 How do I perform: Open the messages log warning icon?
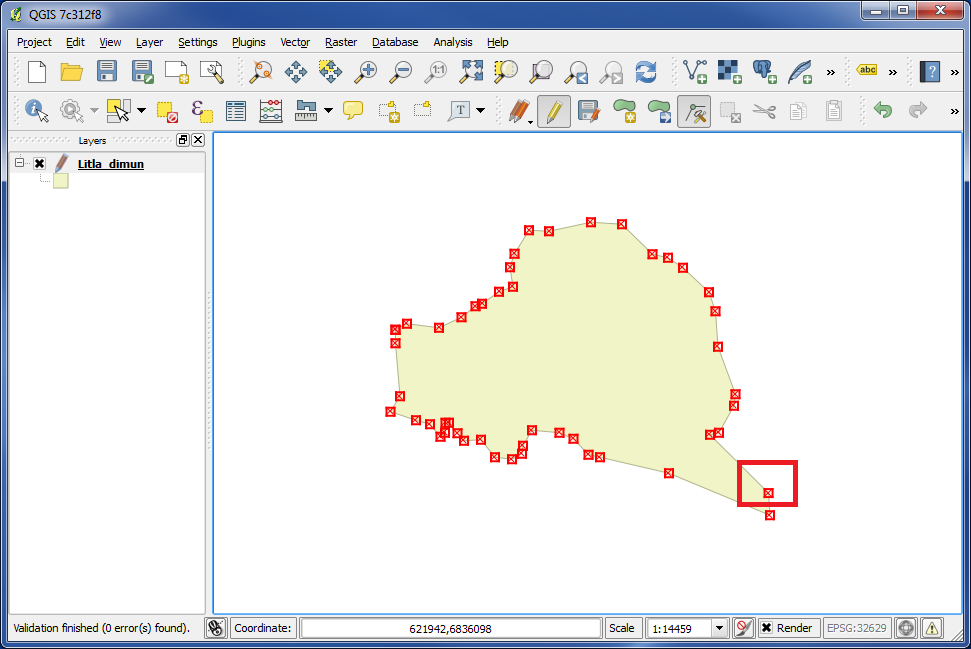click(x=932, y=628)
